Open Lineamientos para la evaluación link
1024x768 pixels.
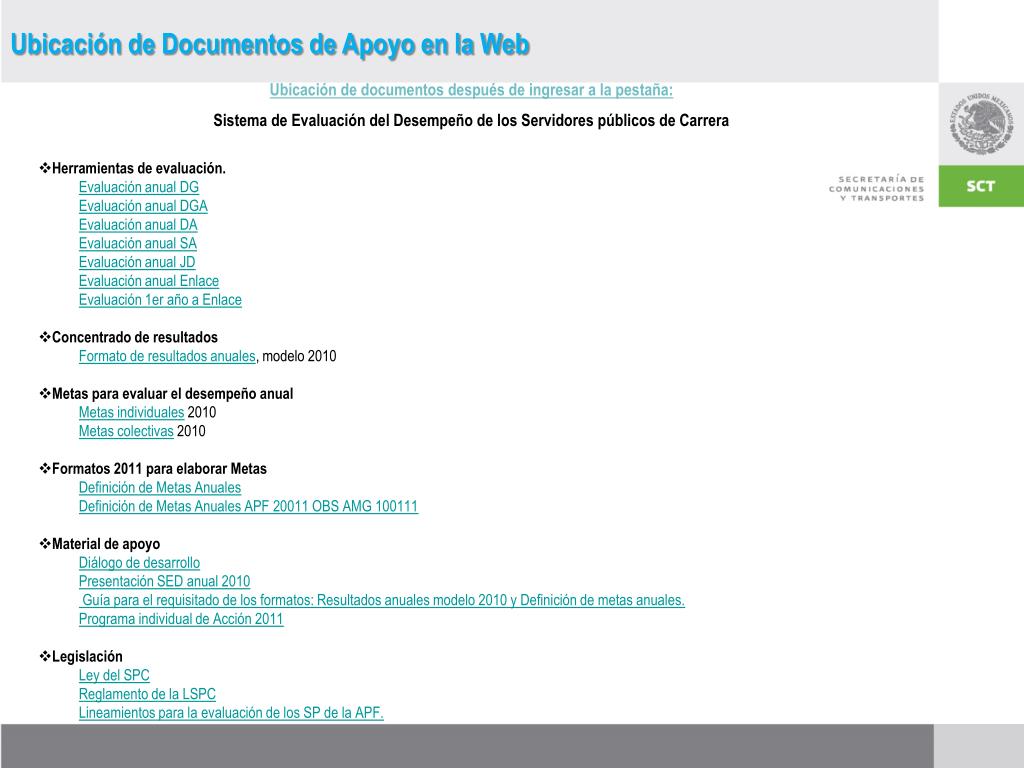point(231,713)
